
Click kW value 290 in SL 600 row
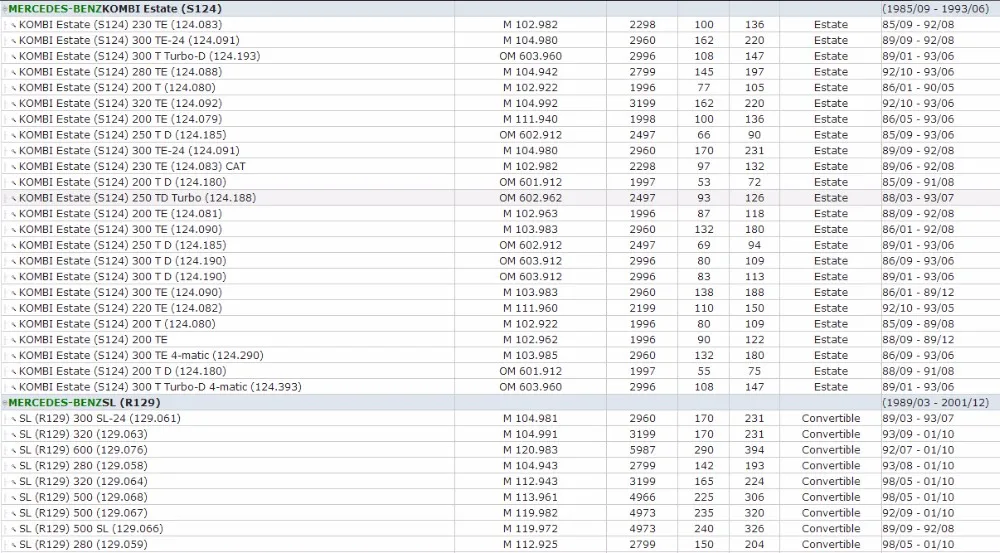point(704,450)
